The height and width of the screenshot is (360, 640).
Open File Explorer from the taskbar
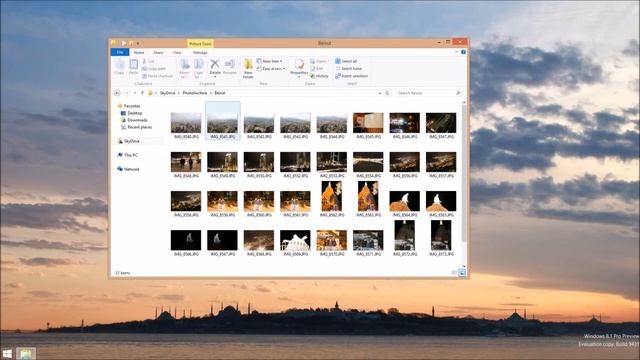click(x=26, y=353)
